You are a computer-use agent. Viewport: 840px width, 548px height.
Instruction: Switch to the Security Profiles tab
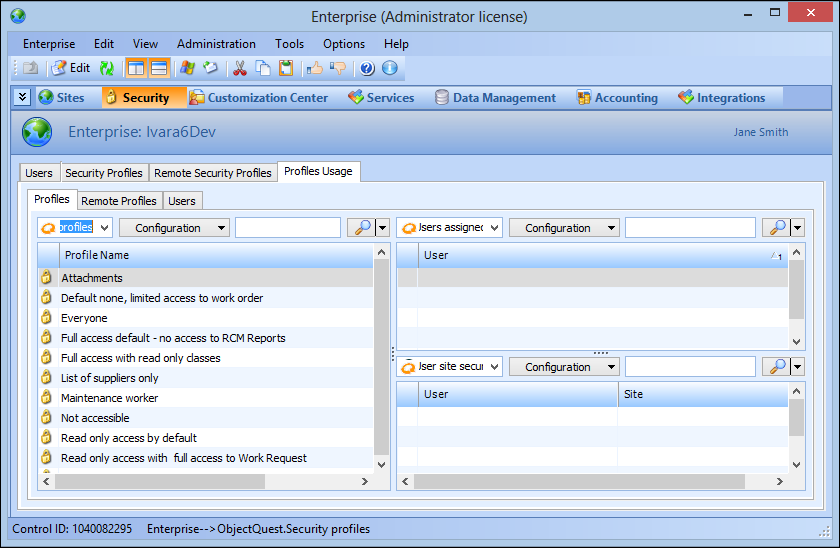[x=104, y=173]
